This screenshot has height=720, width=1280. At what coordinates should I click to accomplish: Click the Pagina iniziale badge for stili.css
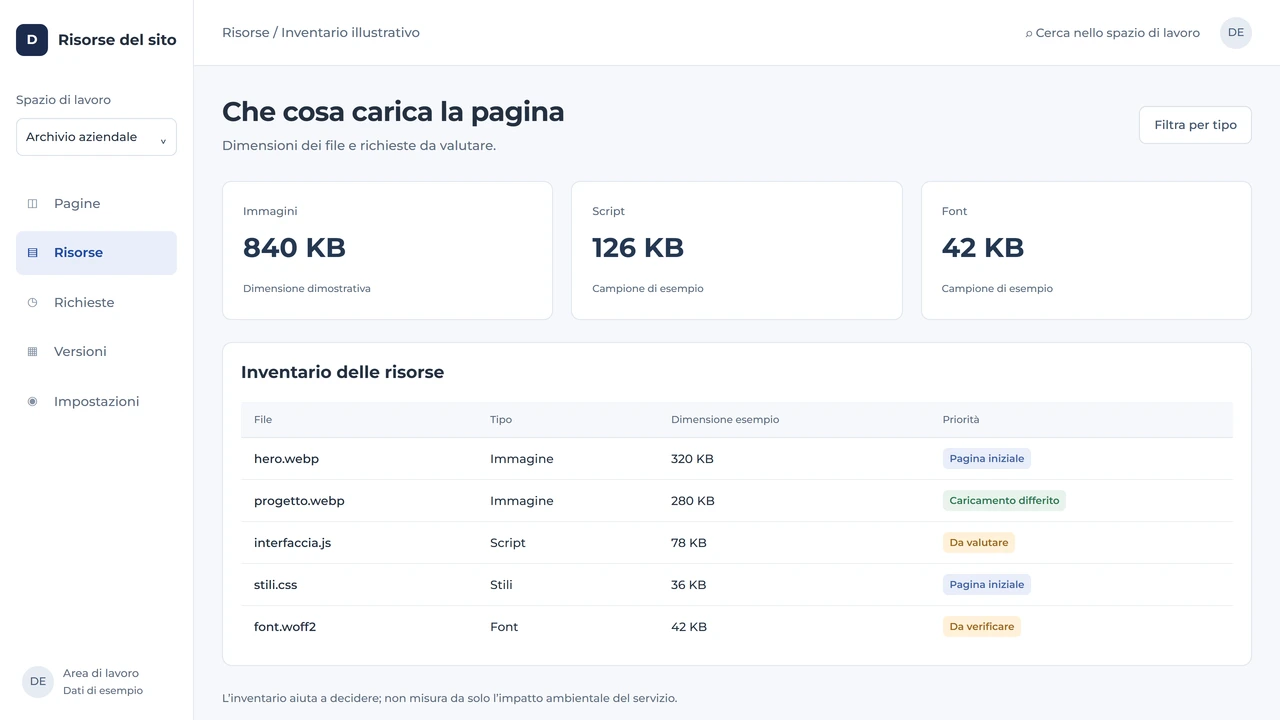[x=987, y=585]
